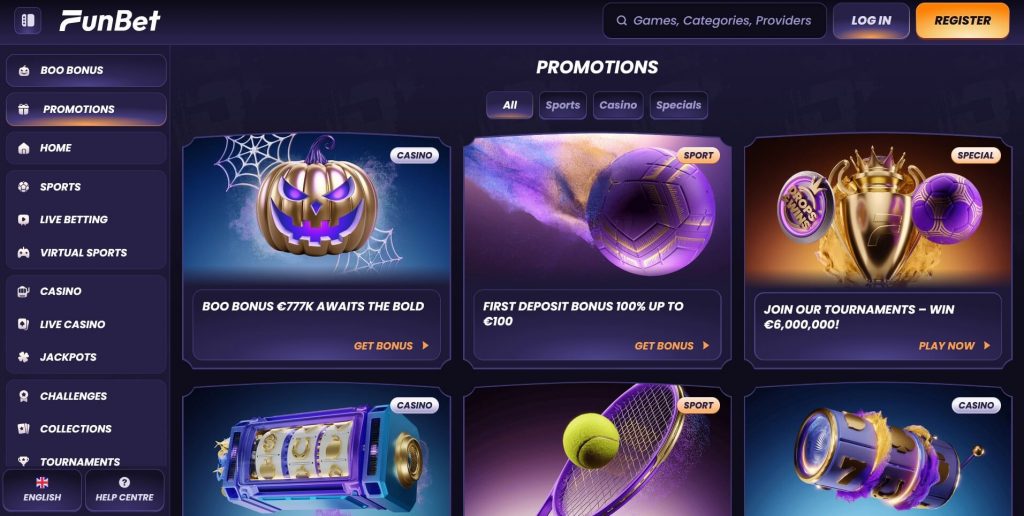Click the Boo Bonus pumpkin icon in the sidebar
Screen dimensions: 1024x516
[x=24, y=71]
